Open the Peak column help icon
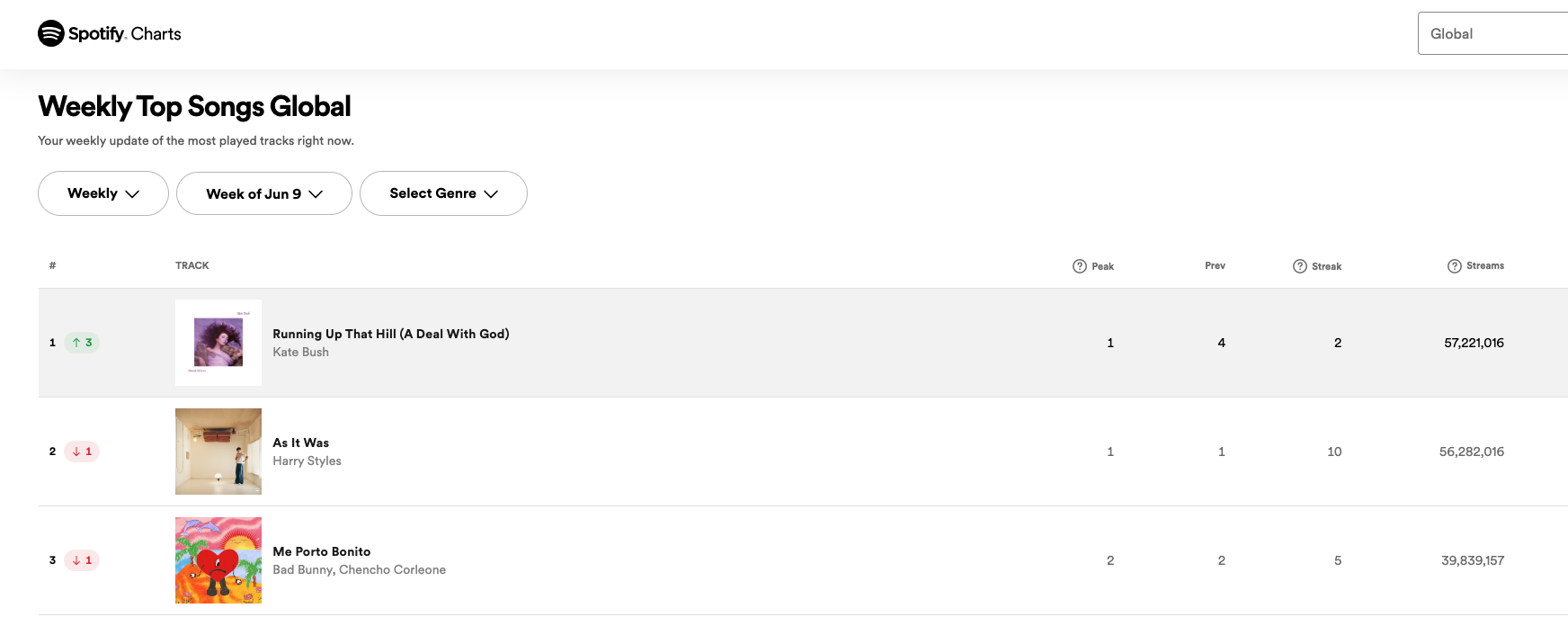Image resolution: width=1568 pixels, height=617 pixels. pyautogui.click(x=1080, y=266)
